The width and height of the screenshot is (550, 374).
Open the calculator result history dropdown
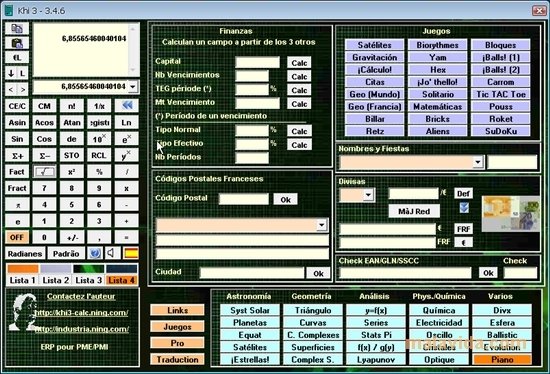133,87
